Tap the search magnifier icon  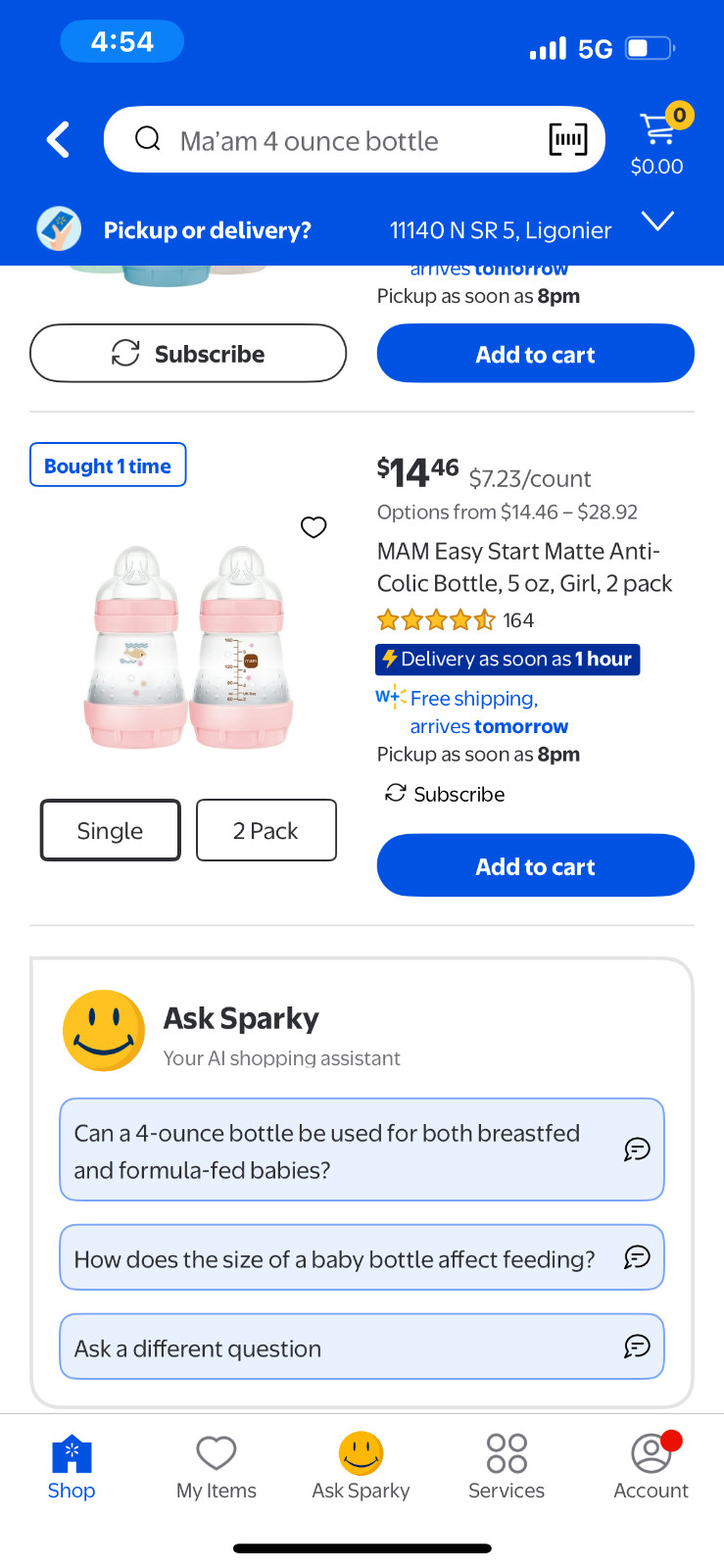(148, 139)
